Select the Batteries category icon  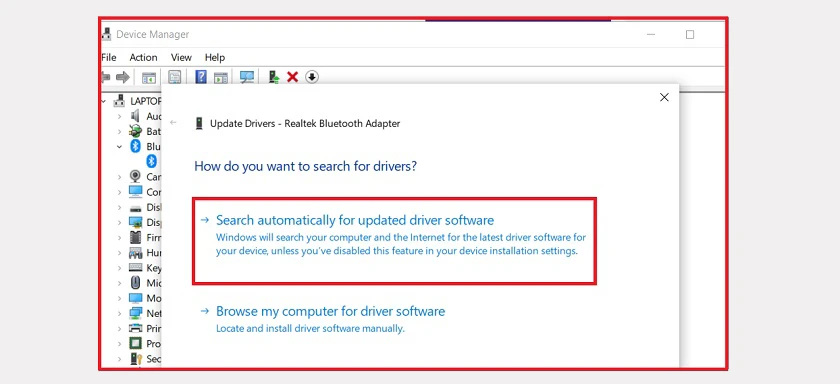coord(136,131)
